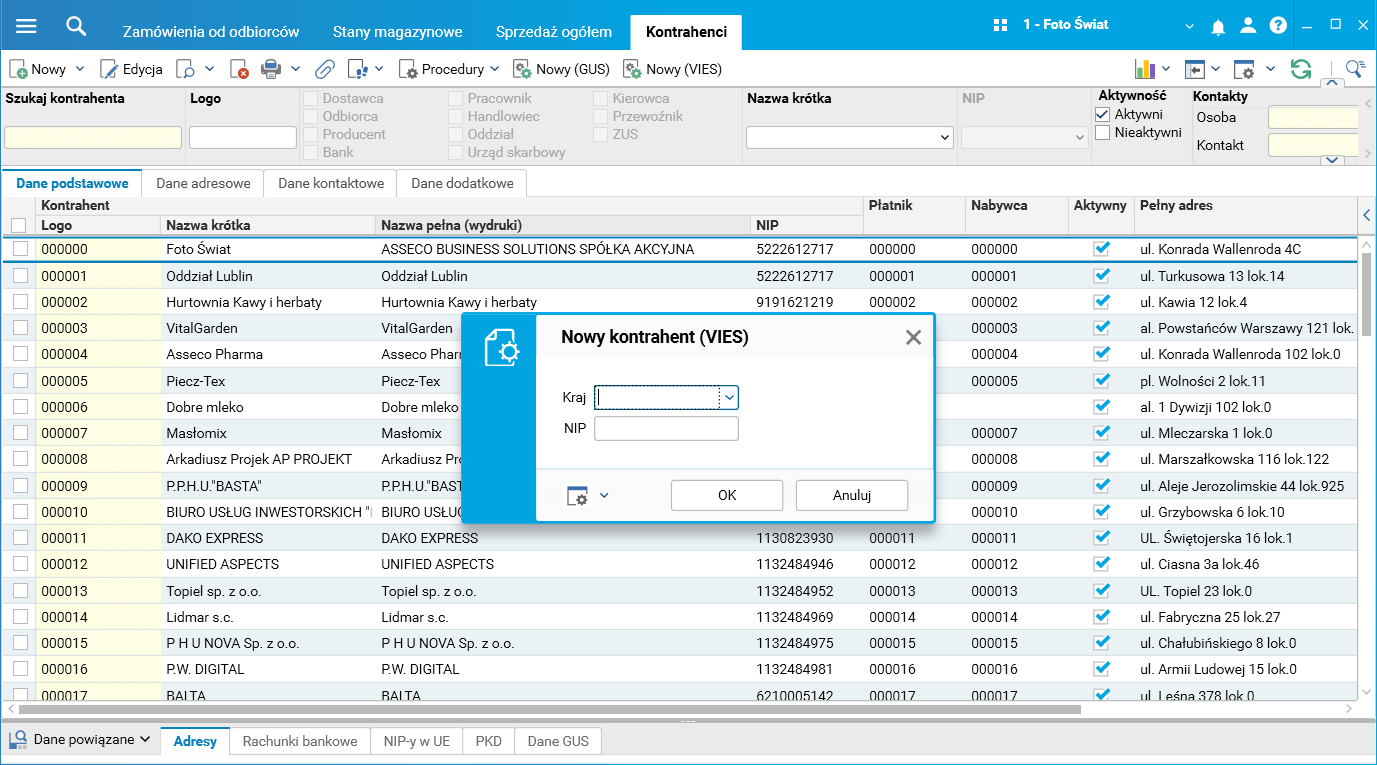Click the NIP input field in dialog

point(666,429)
